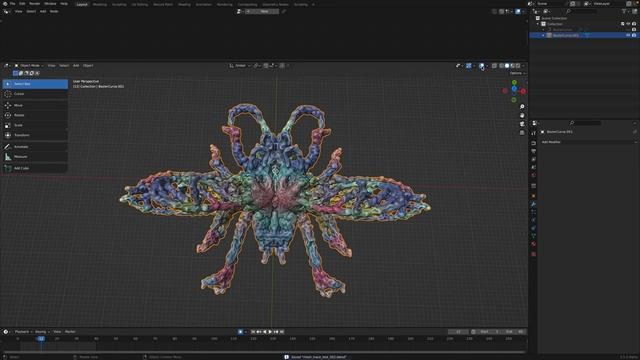Open the Render properties tab icon

point(533,143)
